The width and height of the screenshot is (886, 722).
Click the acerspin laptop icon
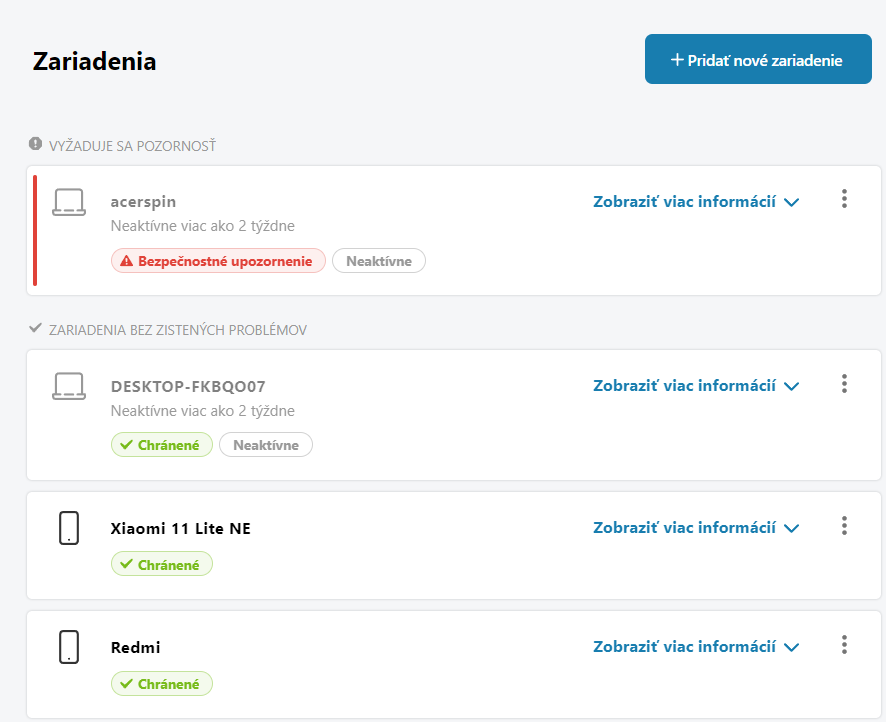[69, 202]
